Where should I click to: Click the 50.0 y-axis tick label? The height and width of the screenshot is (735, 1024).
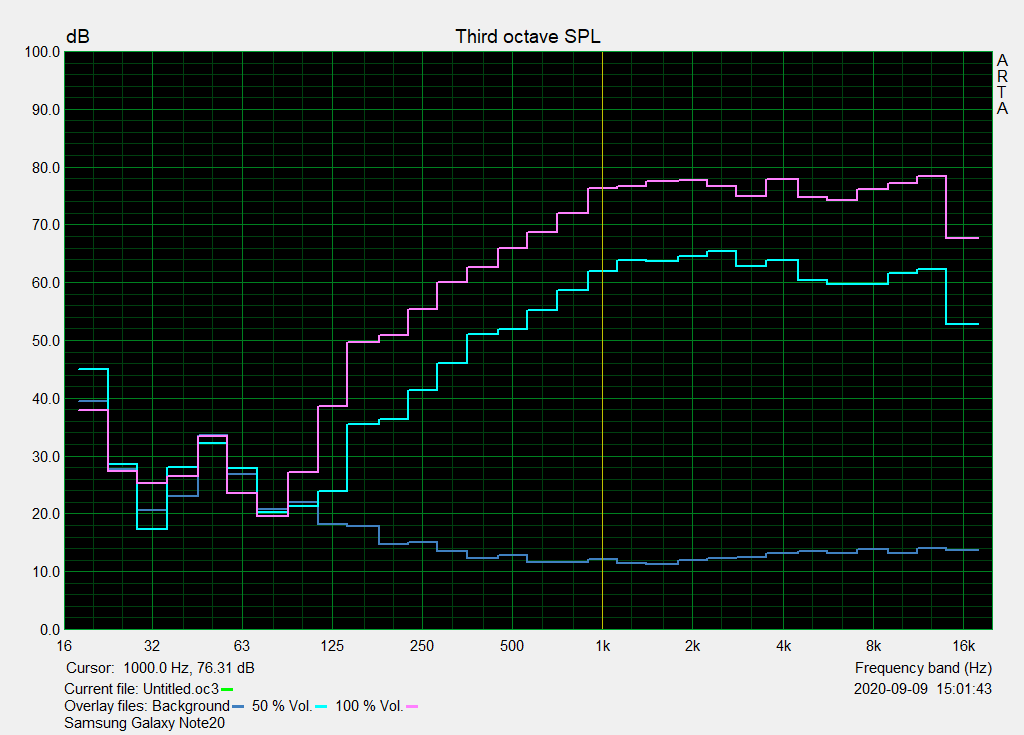coord(46,341)
